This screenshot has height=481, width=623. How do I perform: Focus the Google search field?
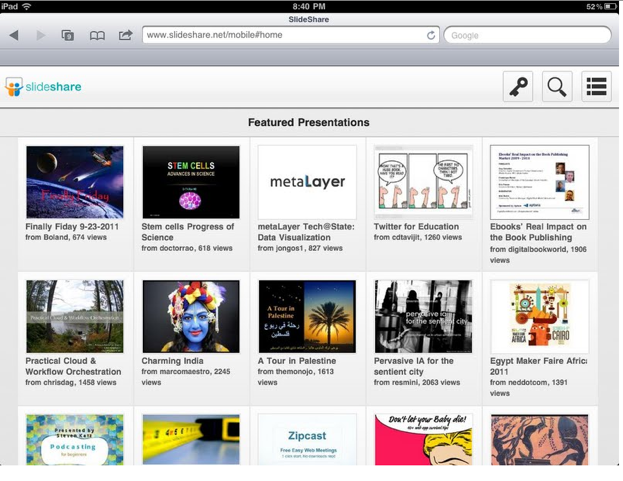pos(527,35)
